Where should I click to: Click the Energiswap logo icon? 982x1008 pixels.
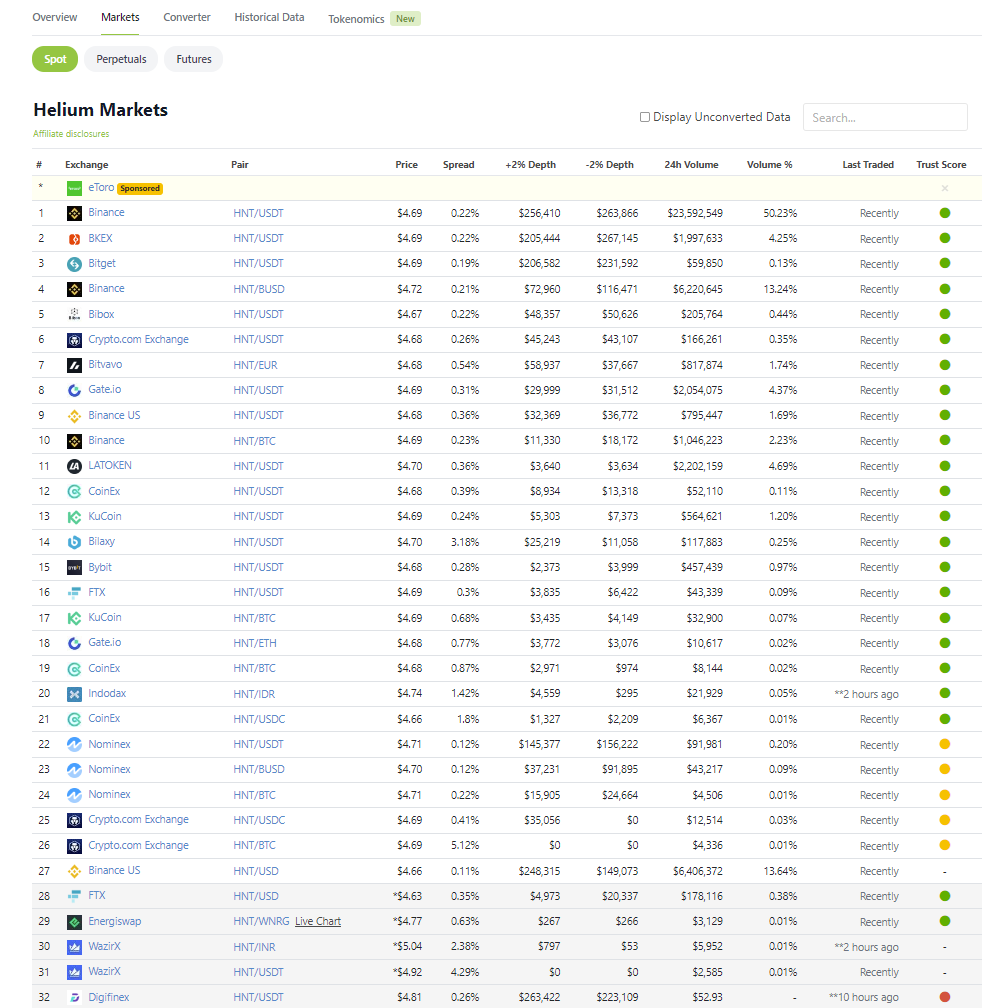coord(74,921)
